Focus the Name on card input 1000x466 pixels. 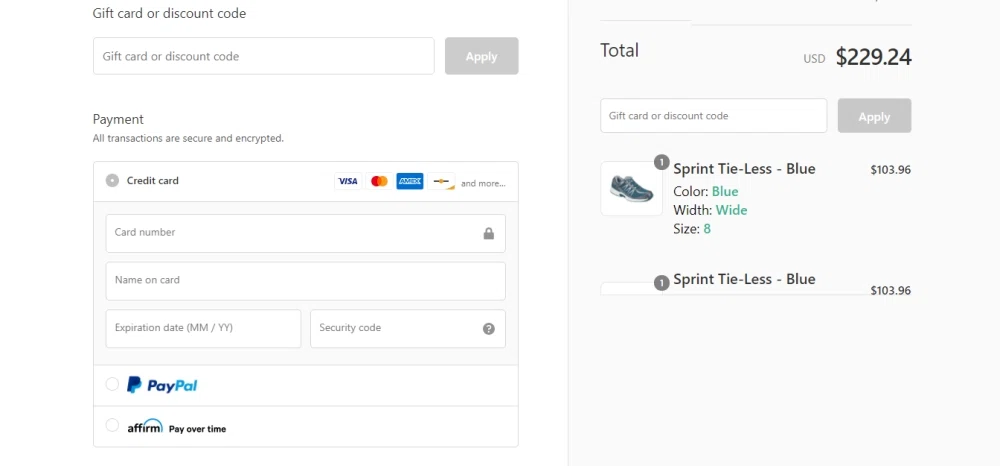pyautogui.click(x=305, y=281)
